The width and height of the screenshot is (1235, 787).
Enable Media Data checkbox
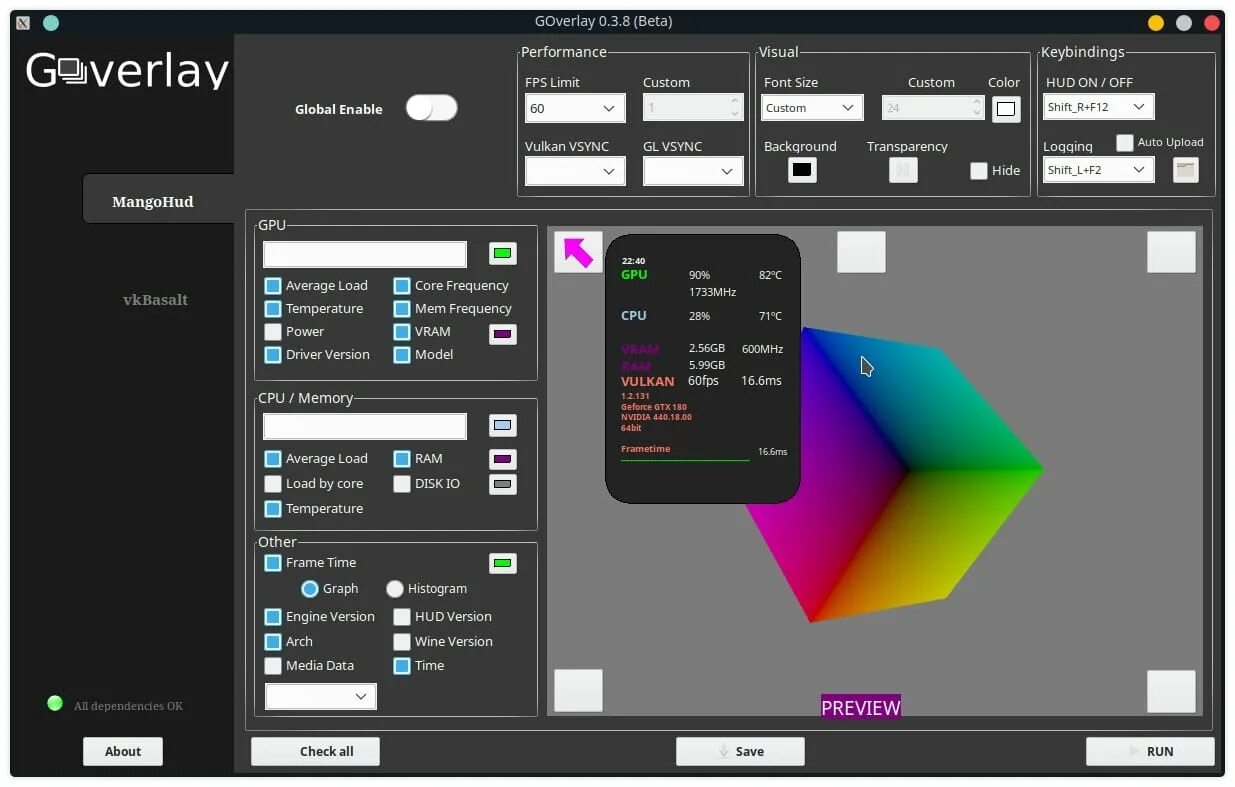[273, 665]
